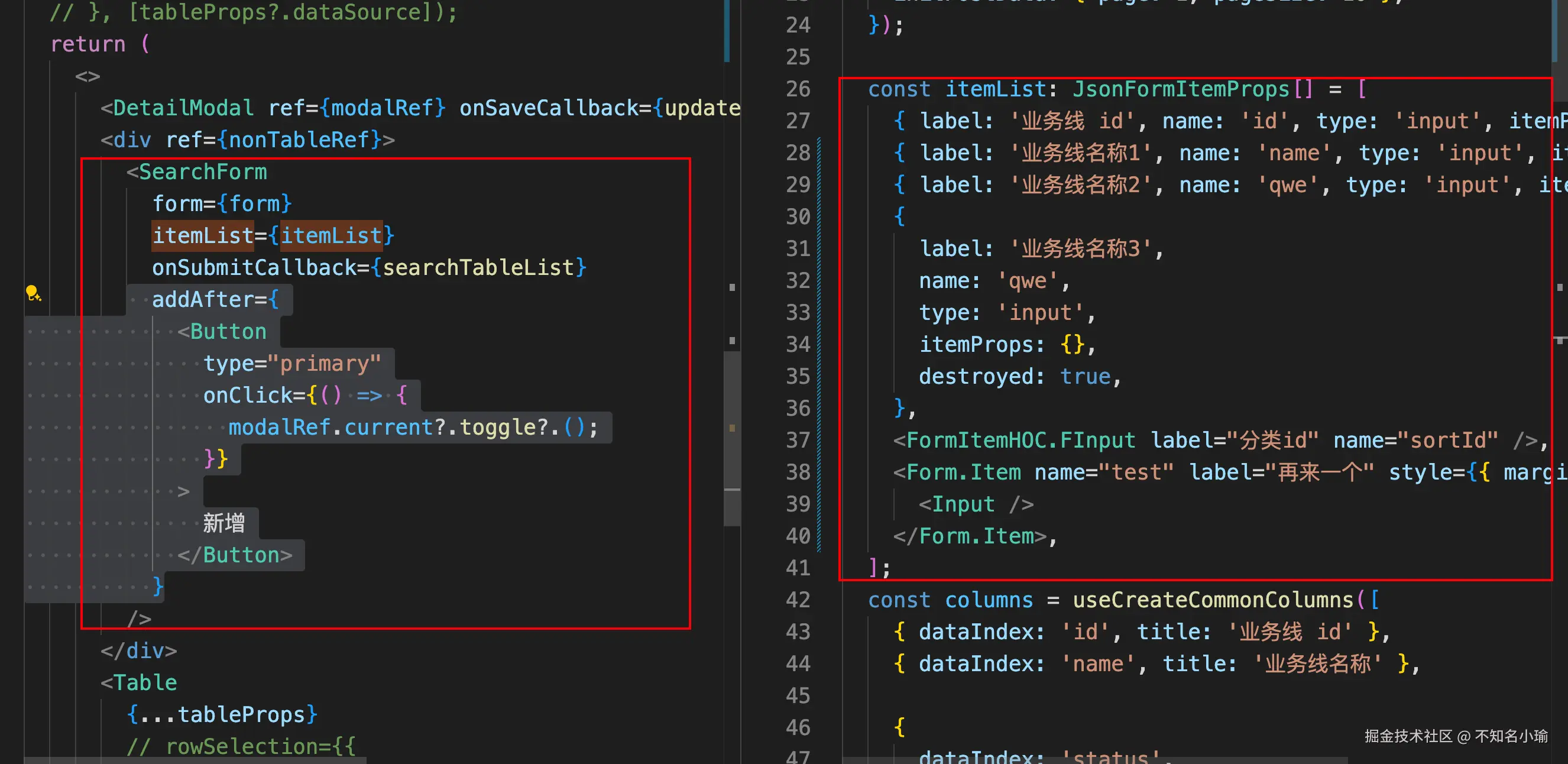Click the 新增 button label text

(223, 523)
